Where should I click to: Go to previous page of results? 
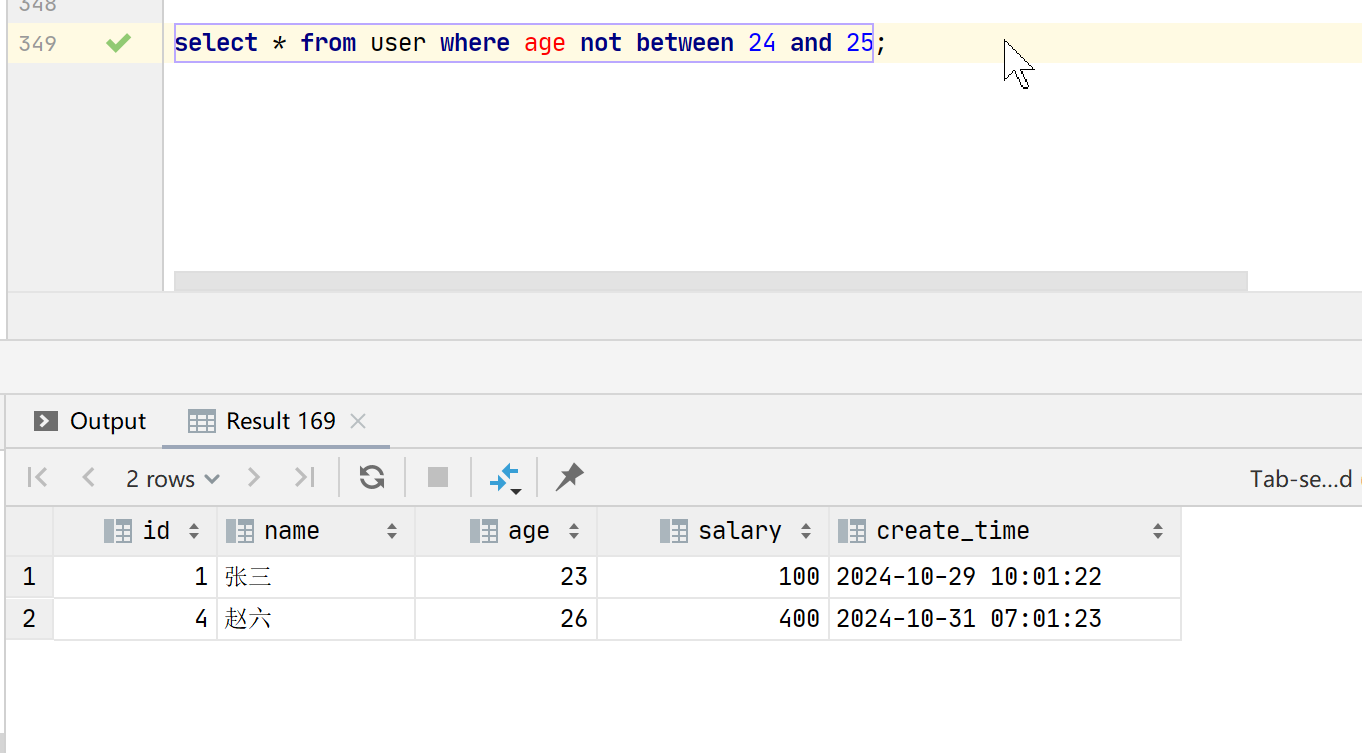click(88, 478)
